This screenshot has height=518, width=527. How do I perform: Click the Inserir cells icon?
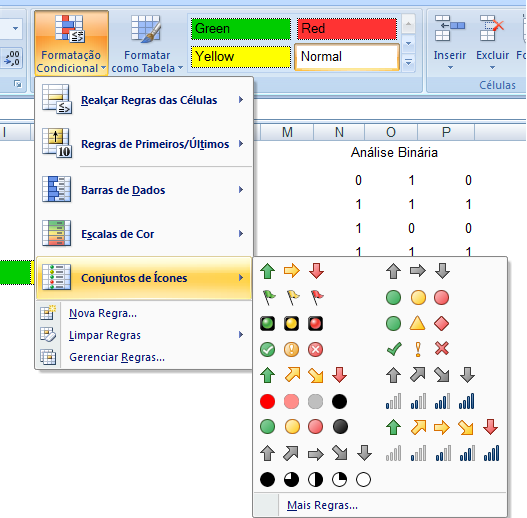[449, 29]
